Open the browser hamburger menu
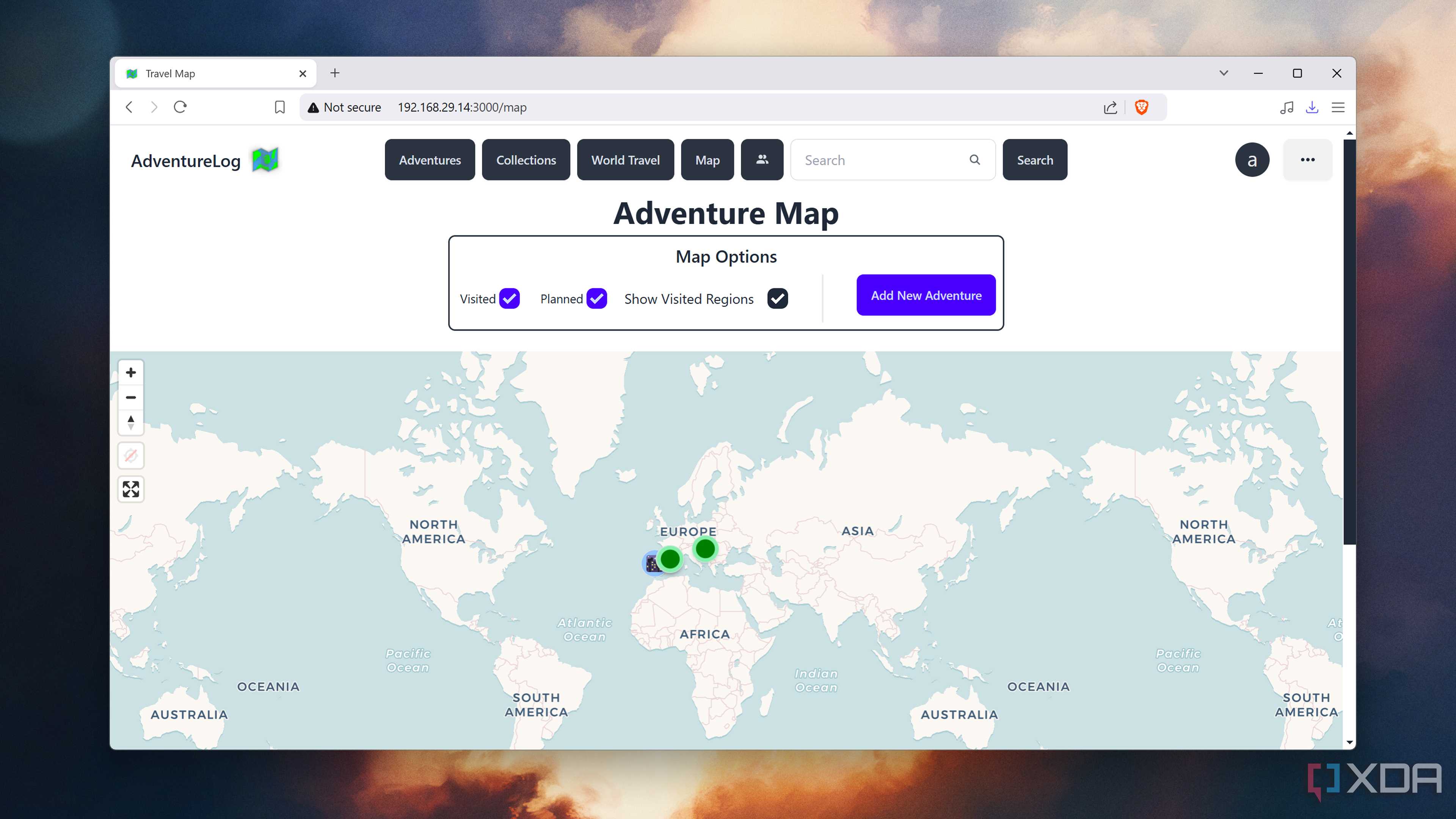1456x819 pixels. pos(1338,107)
